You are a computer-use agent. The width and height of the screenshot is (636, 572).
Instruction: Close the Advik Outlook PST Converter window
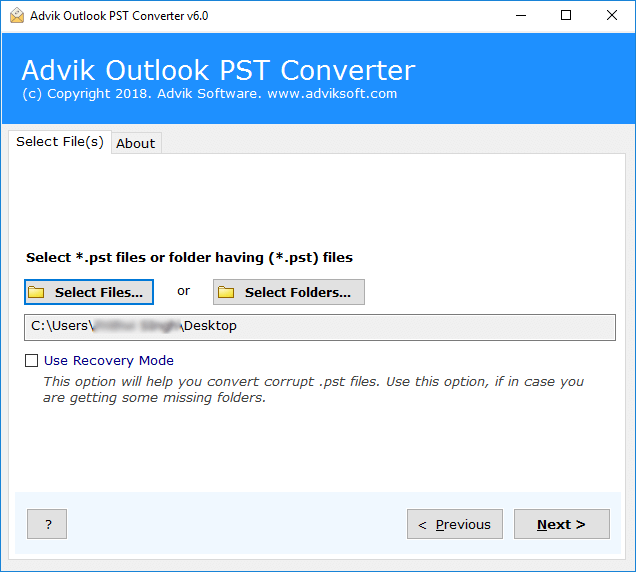coord(612,15)
